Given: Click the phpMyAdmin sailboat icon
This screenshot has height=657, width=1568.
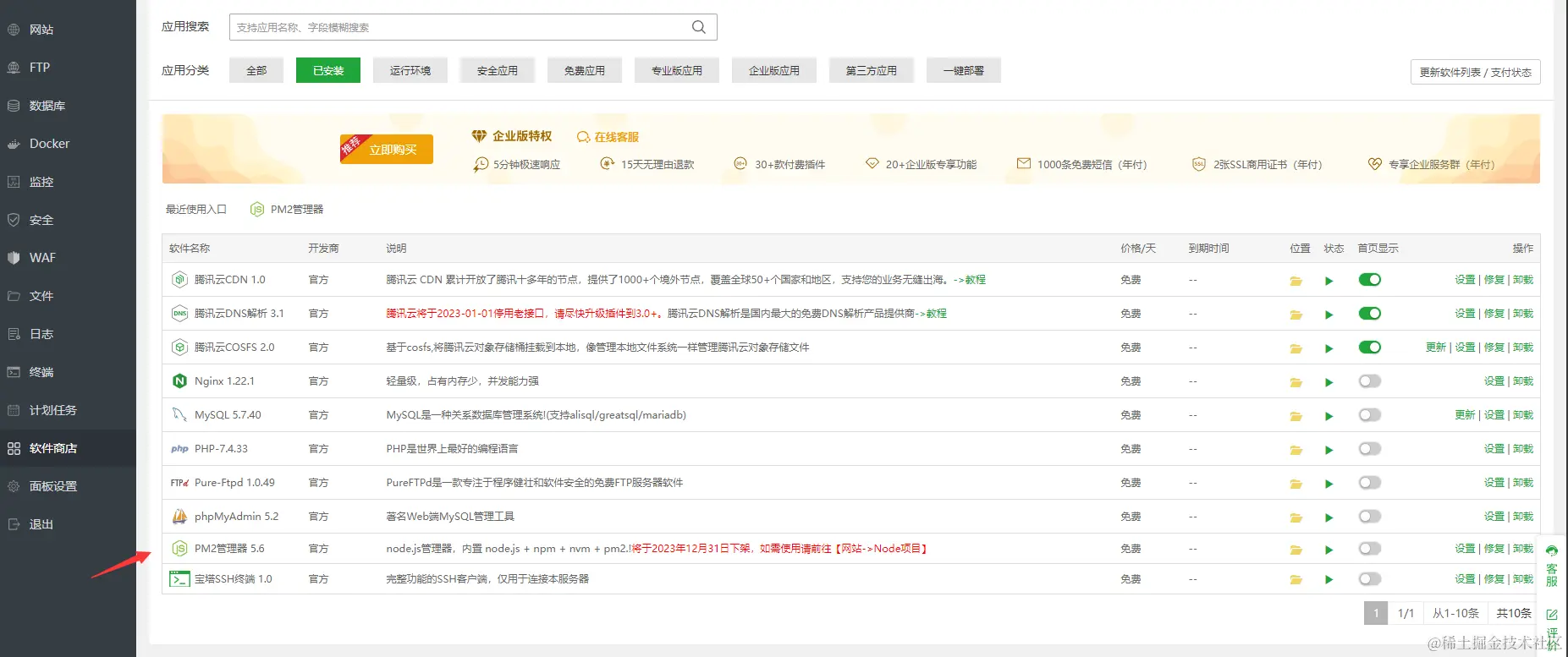Looking at the screenshot, I should [179, 516].
